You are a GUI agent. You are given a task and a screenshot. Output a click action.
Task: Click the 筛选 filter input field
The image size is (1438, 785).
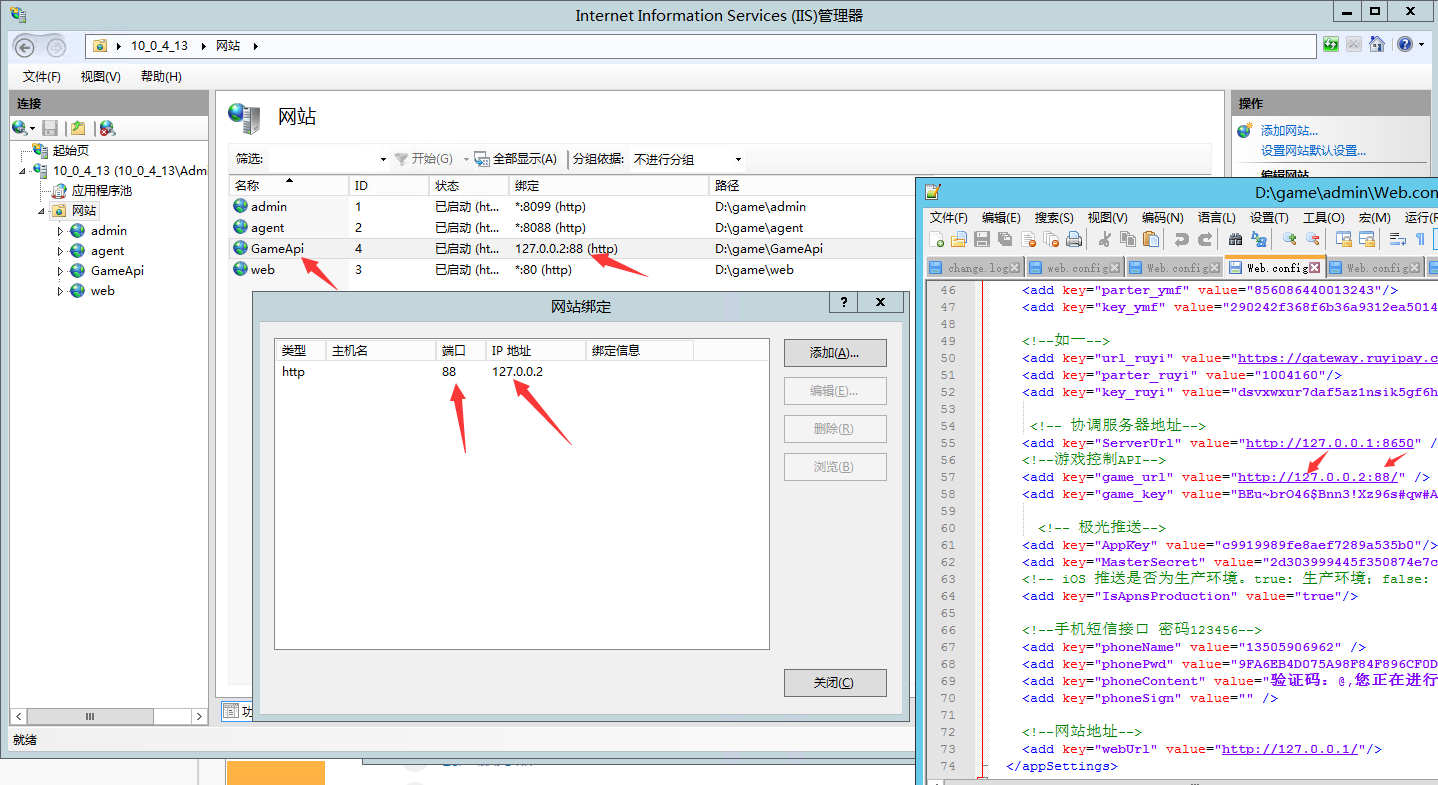(x=326, y=159)
